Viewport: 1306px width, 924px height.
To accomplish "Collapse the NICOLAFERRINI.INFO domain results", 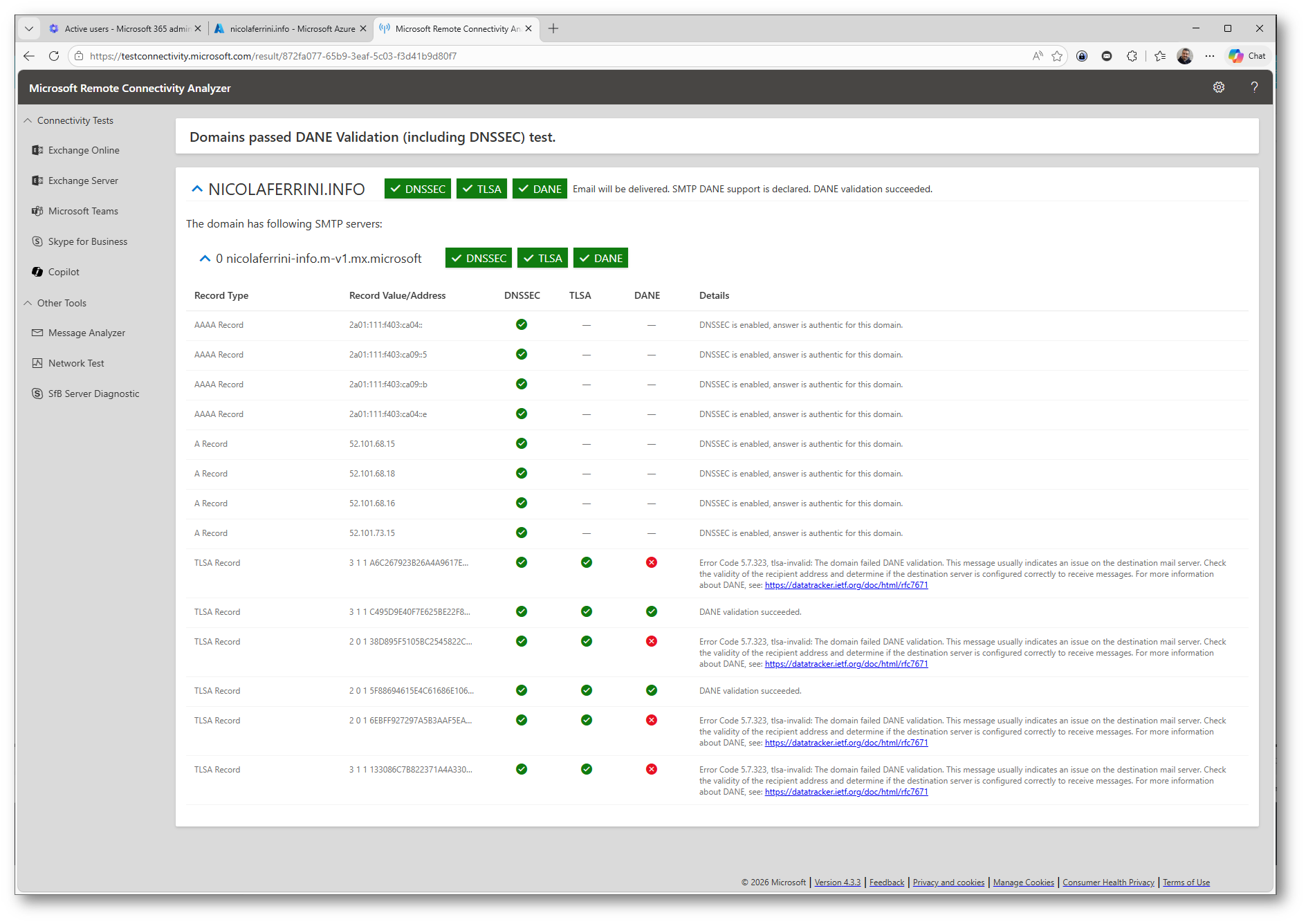I will (197, 189).
